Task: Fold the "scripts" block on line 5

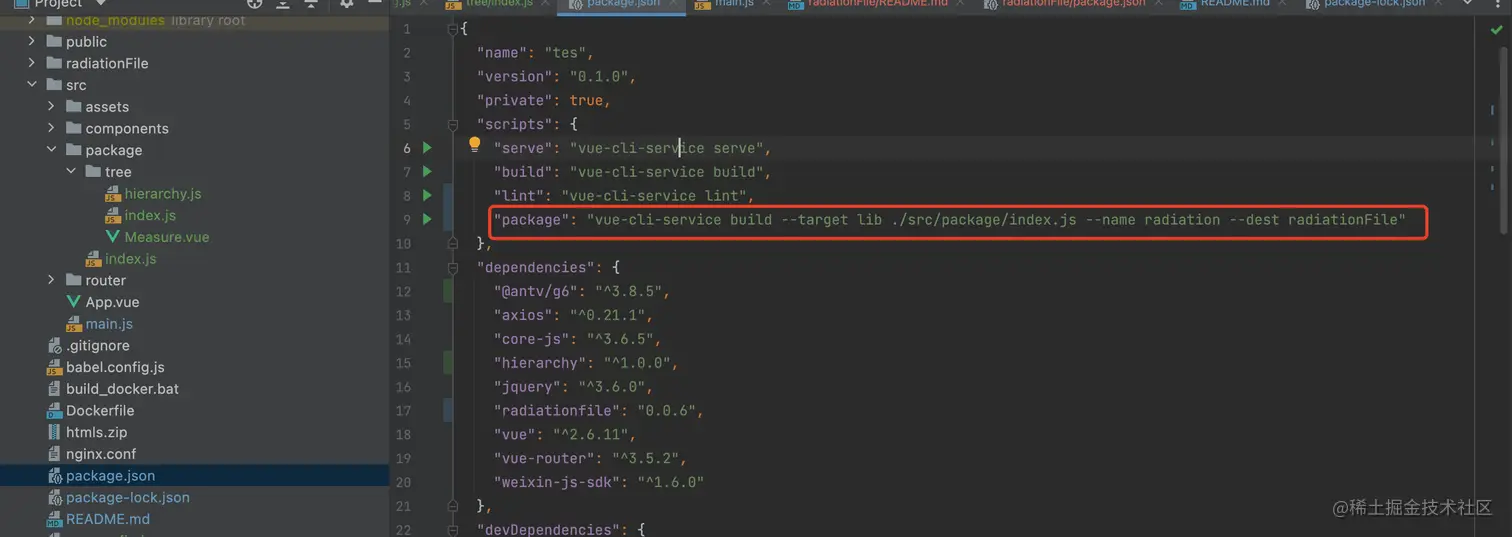Action: pos(453,125)
